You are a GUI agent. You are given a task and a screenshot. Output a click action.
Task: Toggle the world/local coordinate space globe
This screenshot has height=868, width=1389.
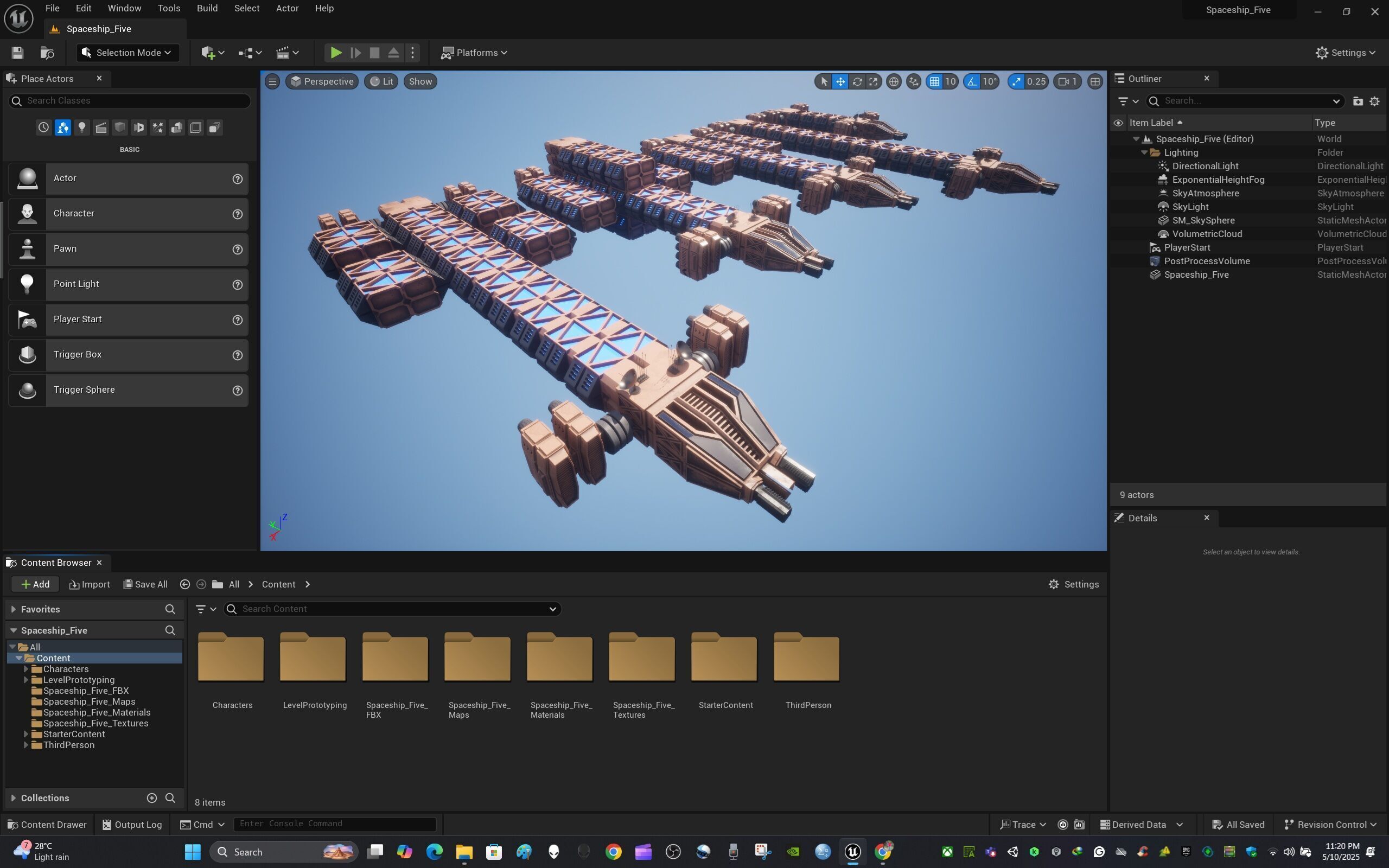coord(893,81)
